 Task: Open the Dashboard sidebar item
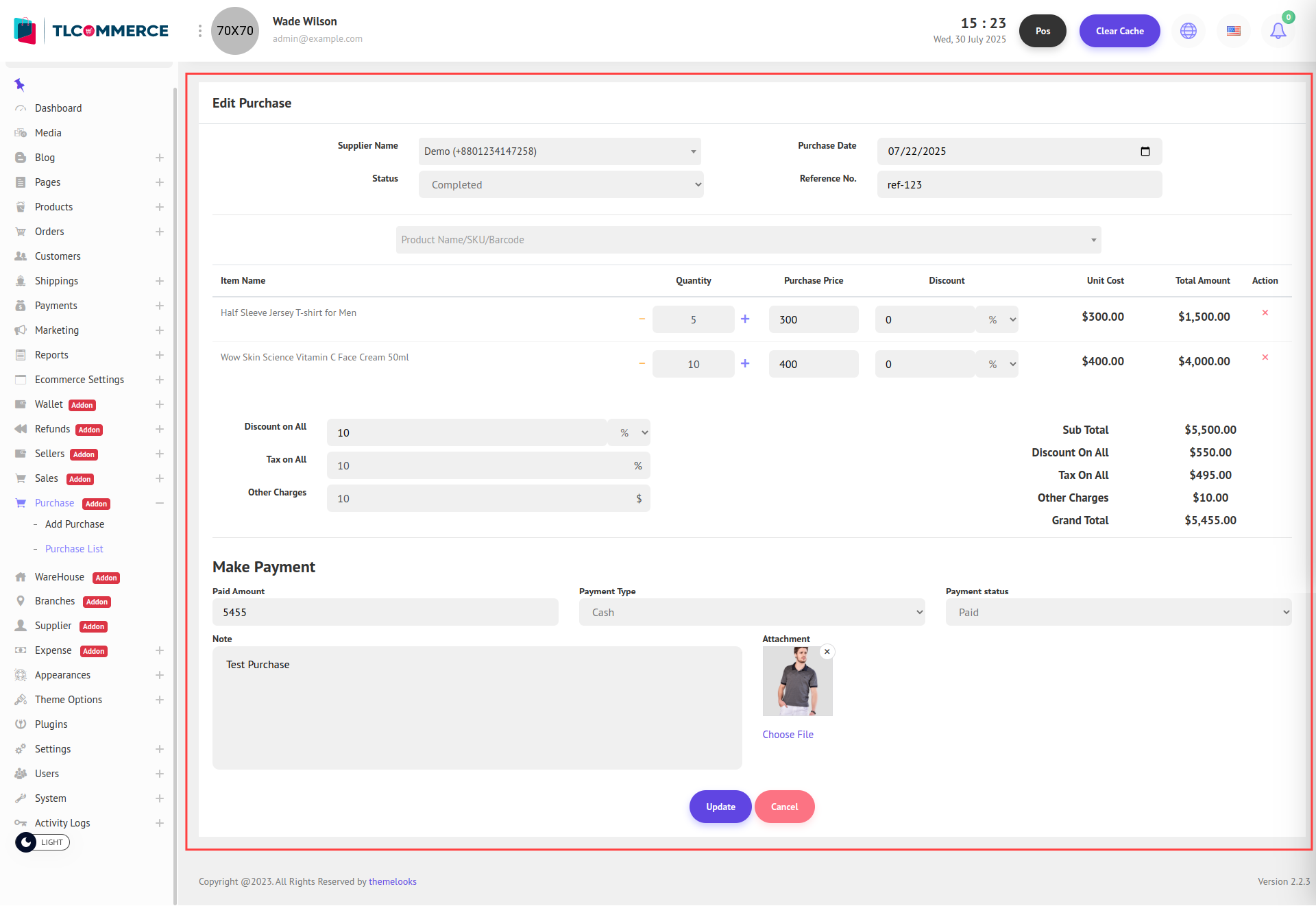[x=58, y=108]
